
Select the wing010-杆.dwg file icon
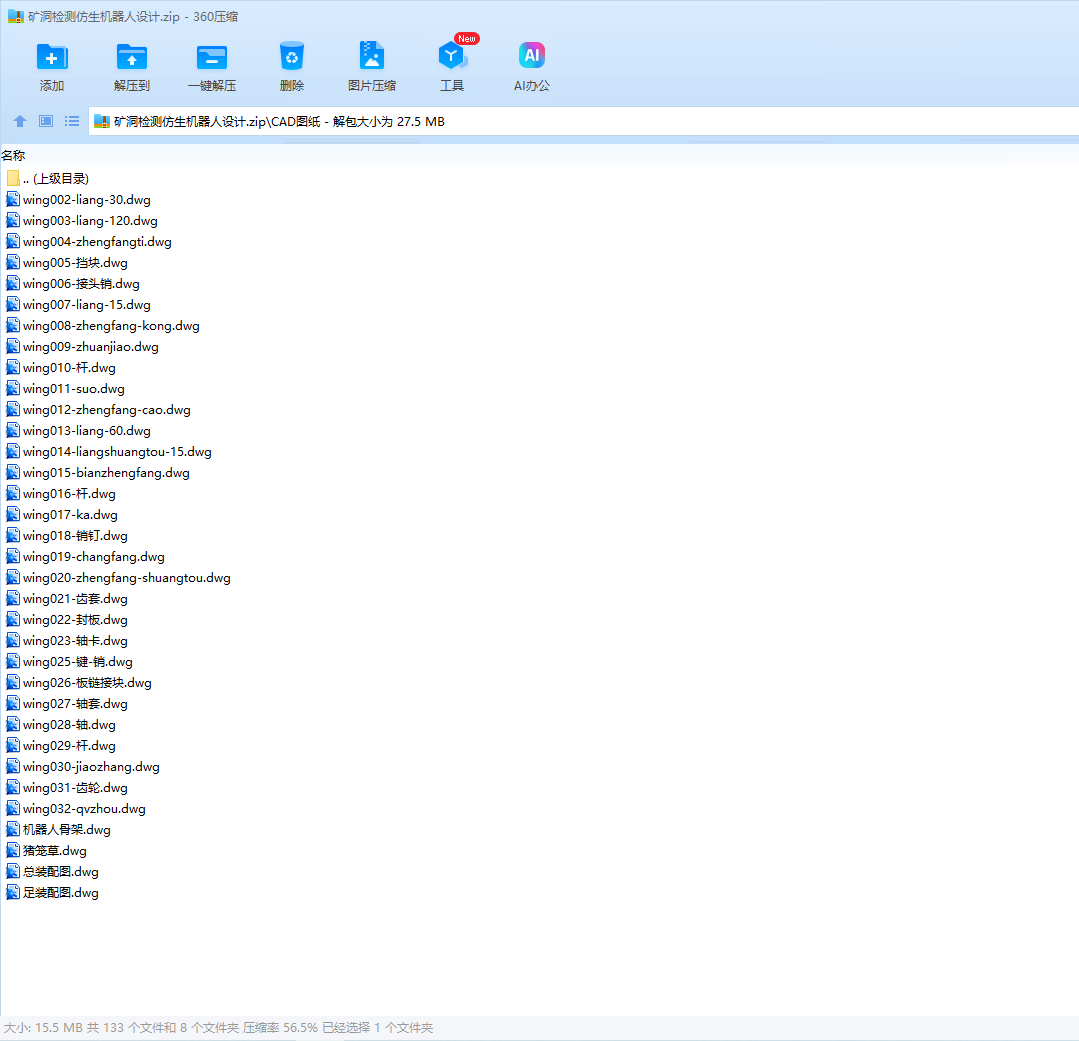click(13, 367)
